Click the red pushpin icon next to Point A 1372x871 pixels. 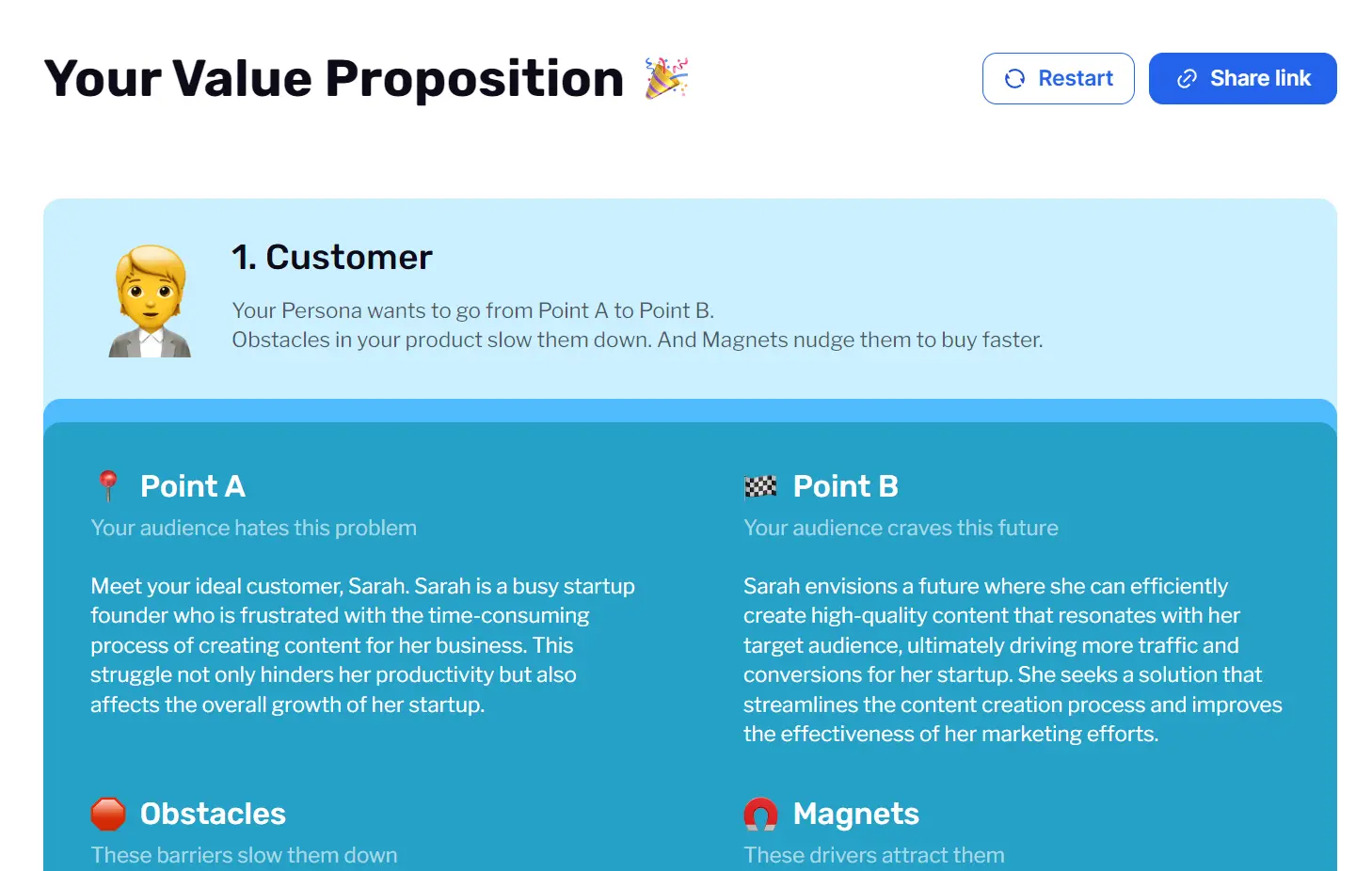coord(108,485)
